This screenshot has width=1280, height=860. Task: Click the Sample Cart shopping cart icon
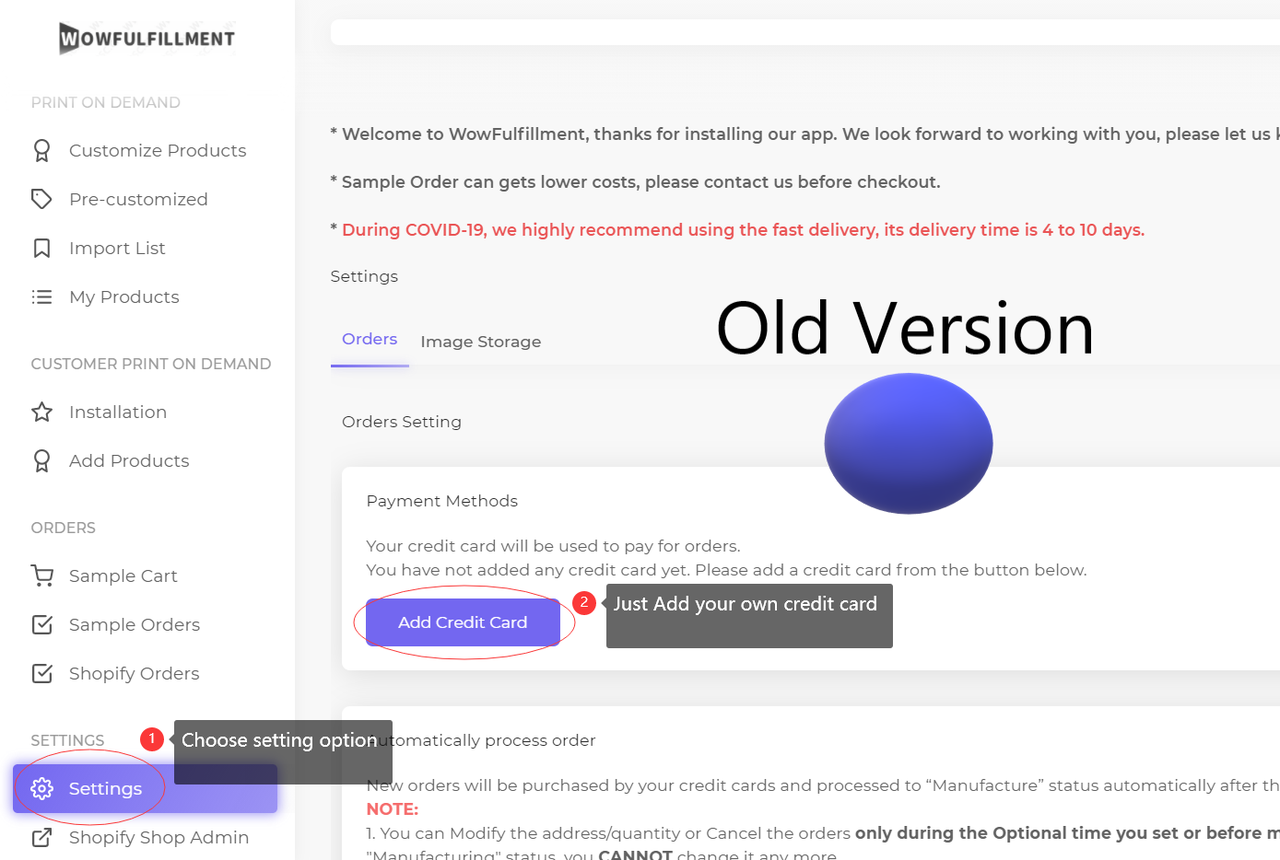pyautogui.click(x=42, y=576)
